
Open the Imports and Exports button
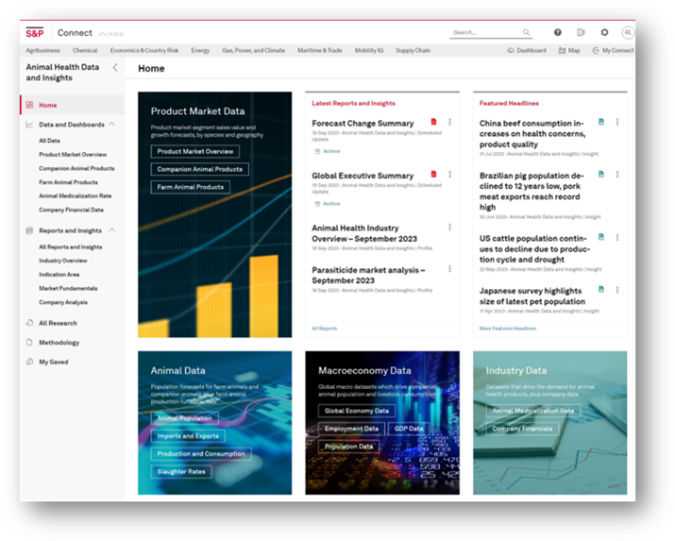click(188, 436)
